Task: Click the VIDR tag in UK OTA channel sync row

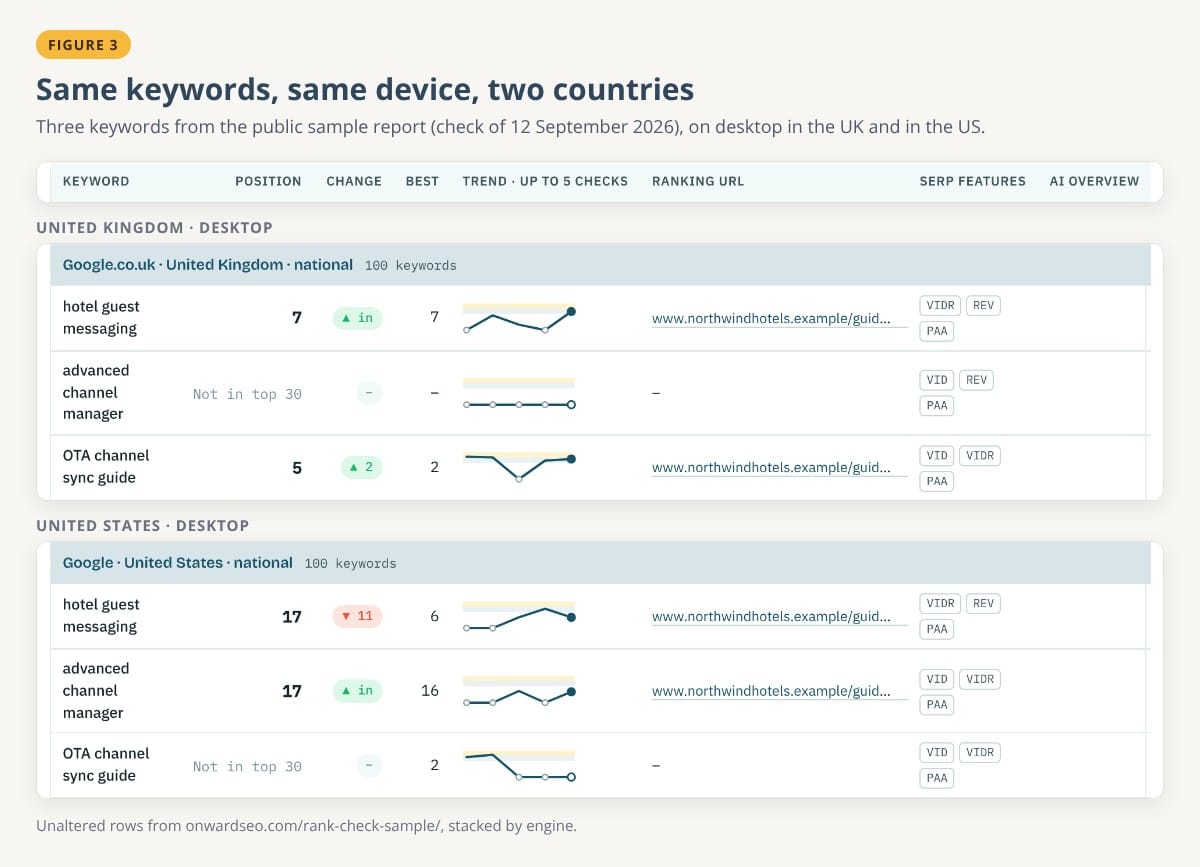Action: coord(980,455)
